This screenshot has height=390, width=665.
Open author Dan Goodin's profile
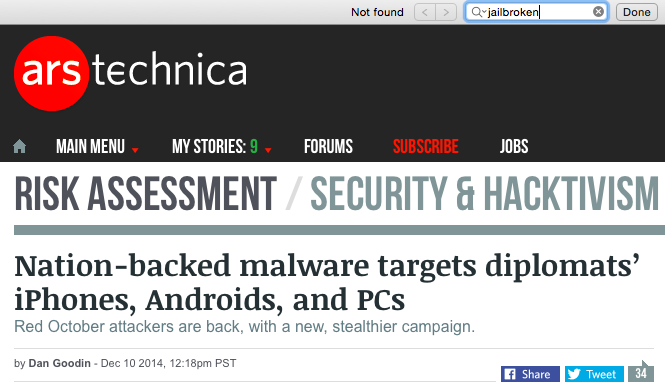59,363
